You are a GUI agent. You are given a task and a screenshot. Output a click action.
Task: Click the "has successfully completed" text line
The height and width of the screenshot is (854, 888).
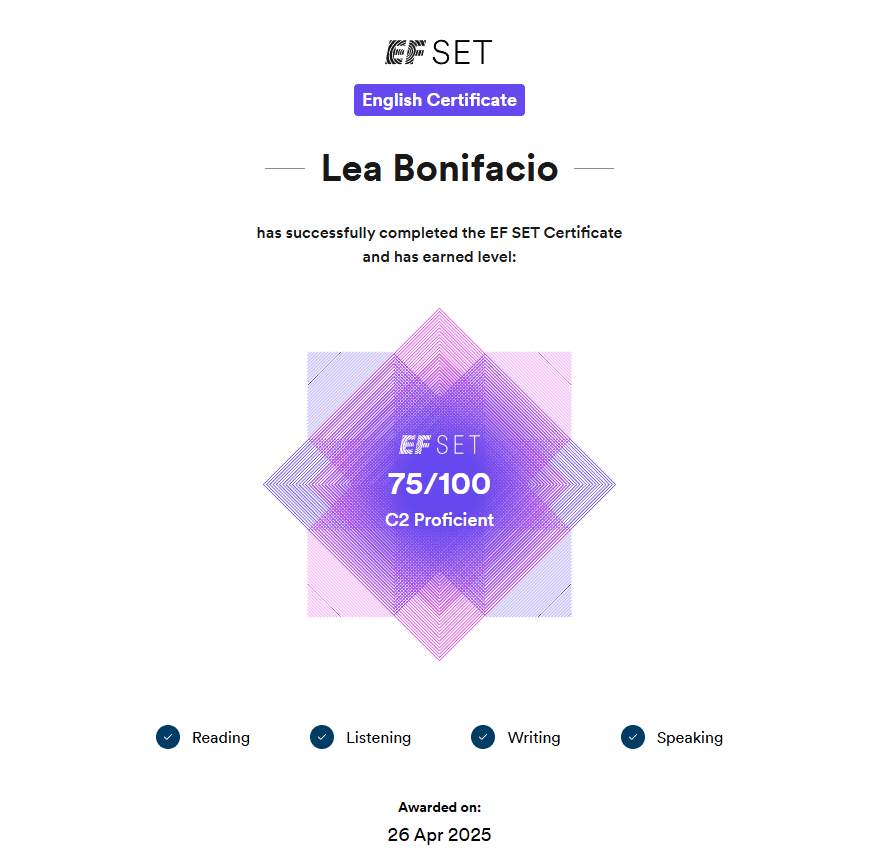tap(439, 233)
